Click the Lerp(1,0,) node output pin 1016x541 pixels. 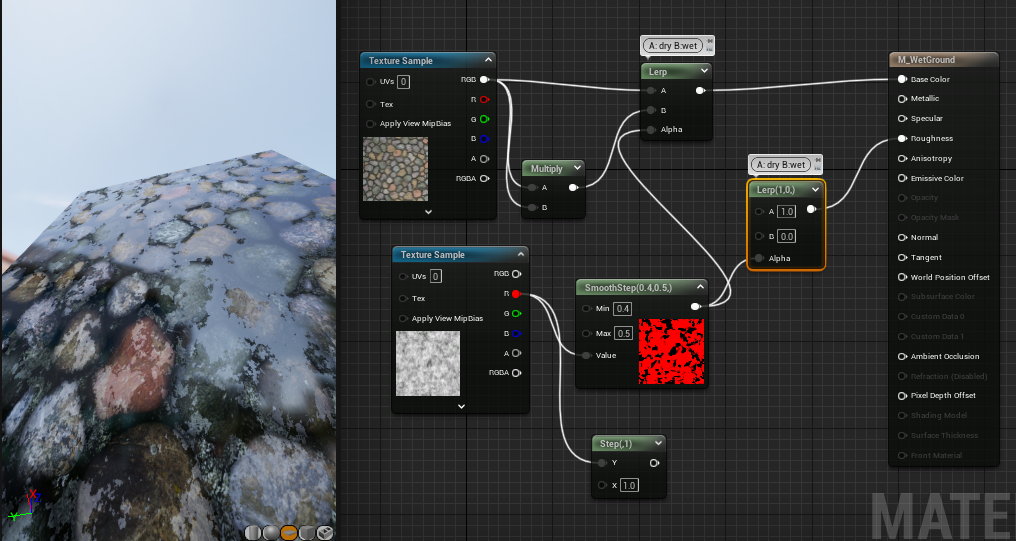[x=811, y=209]
